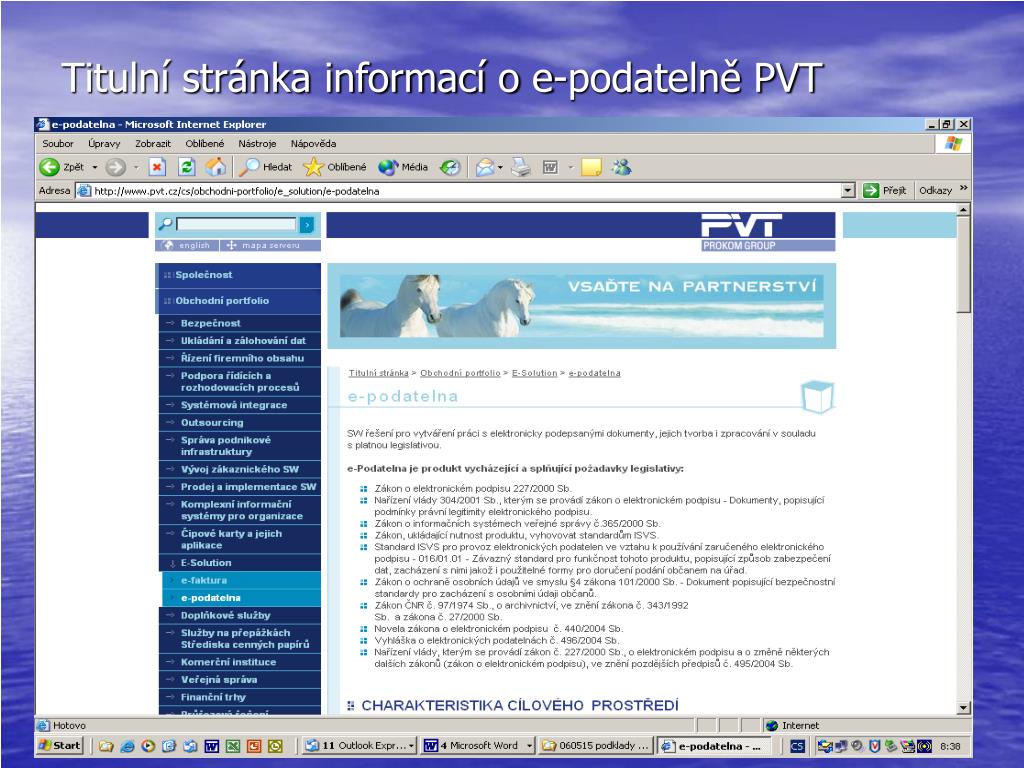Switch to 060515 podklady taskbar window
Viewport: 1024px width, 768px height.
pos(596,746)
